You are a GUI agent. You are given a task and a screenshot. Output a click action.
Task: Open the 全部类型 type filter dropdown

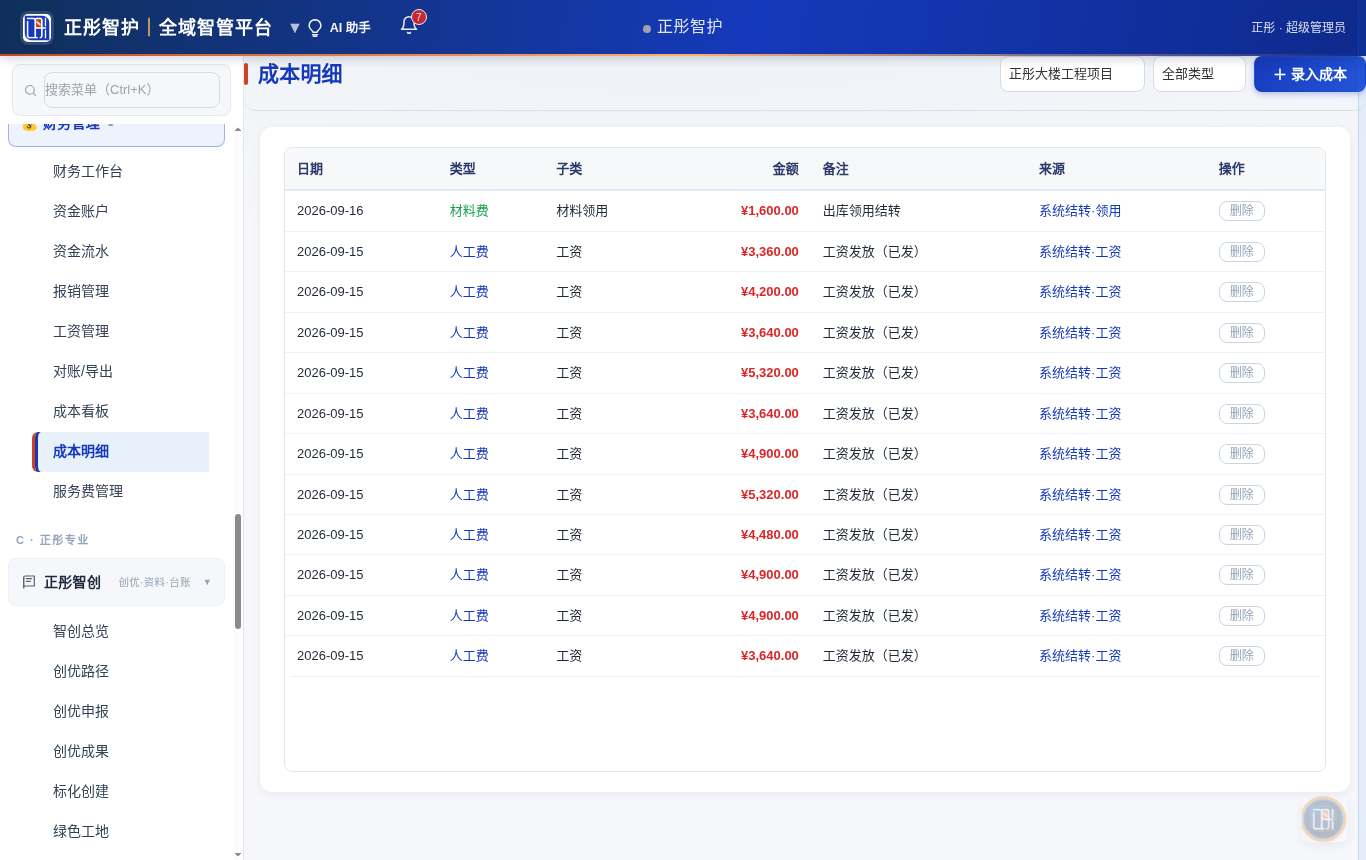1199,74
